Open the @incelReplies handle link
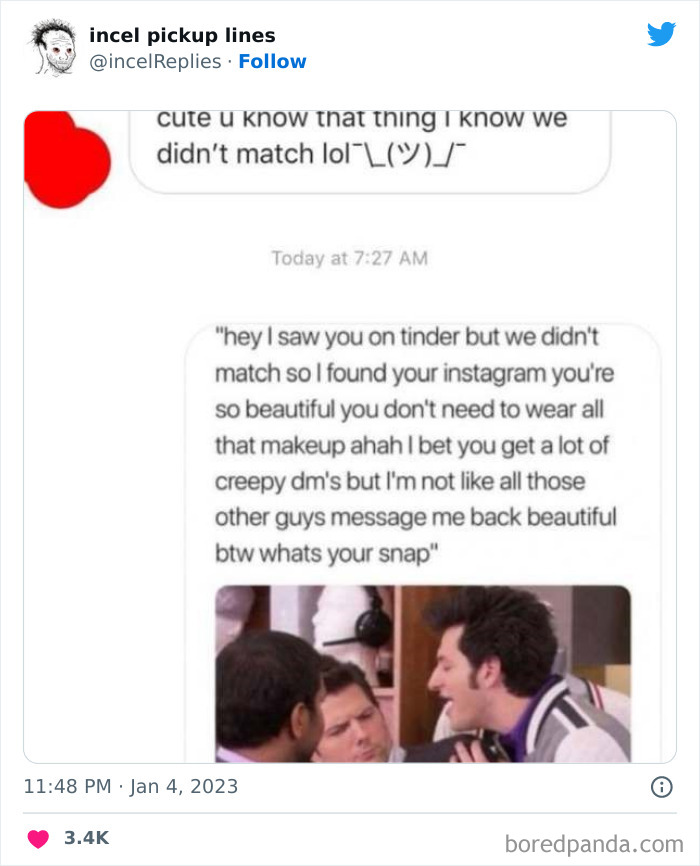This screenshot has width=700, height=866. (155, 61)
